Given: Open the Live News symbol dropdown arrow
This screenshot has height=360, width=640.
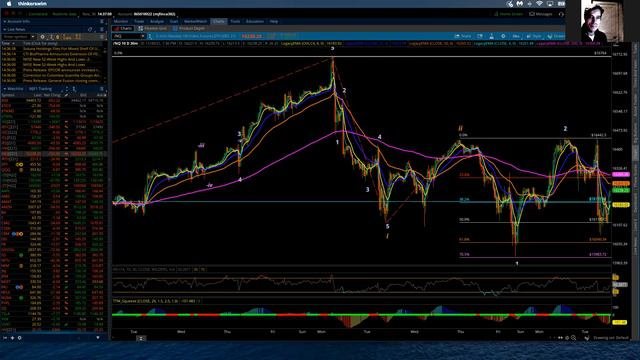Looking at the screenshot, I should coord(33,37).
